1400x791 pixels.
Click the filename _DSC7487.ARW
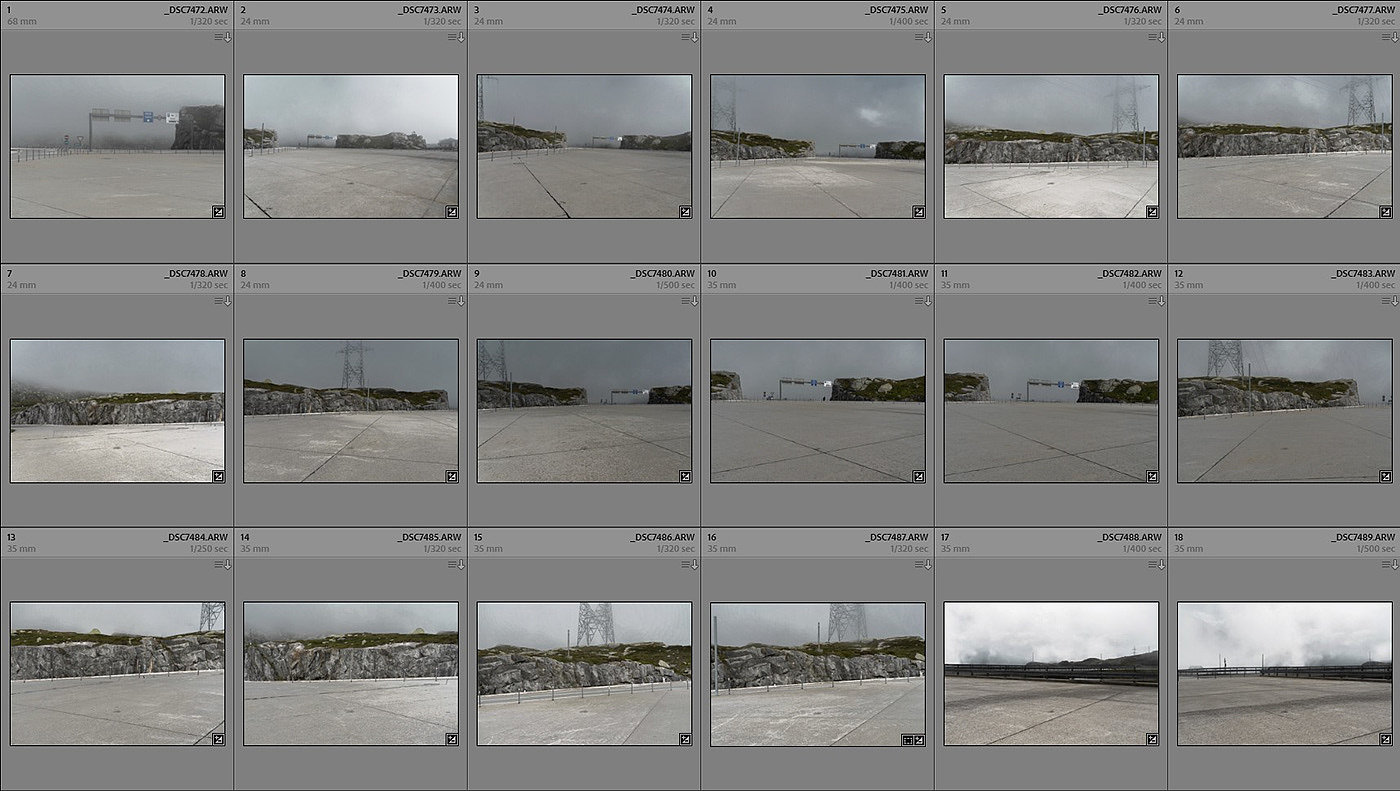pos(896,537)
